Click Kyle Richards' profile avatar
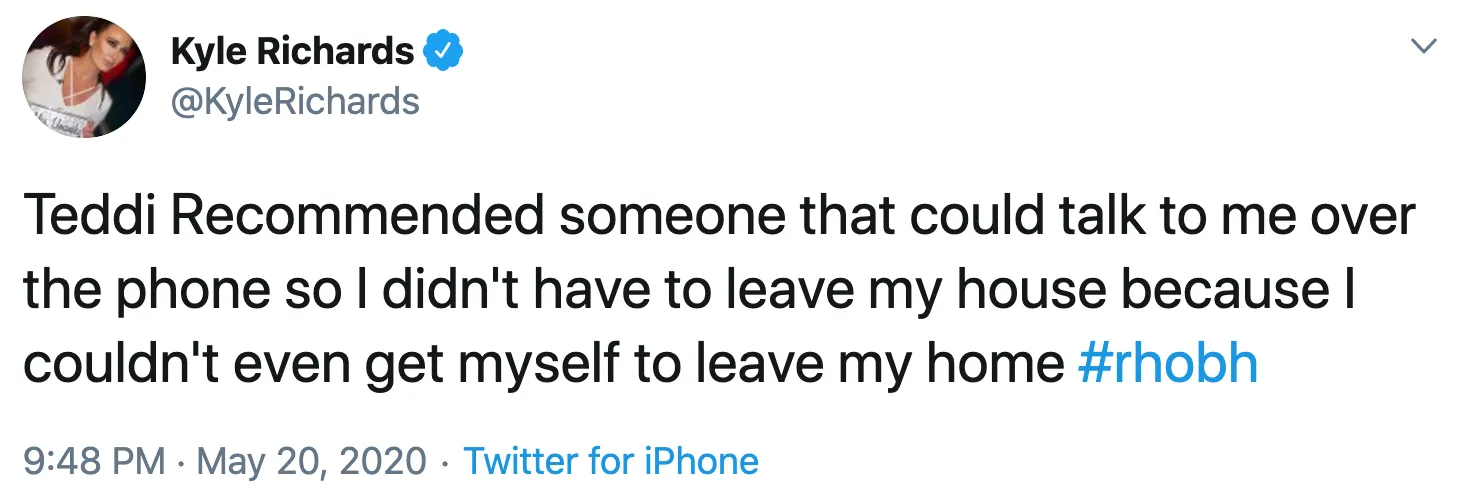 [84, 76]
